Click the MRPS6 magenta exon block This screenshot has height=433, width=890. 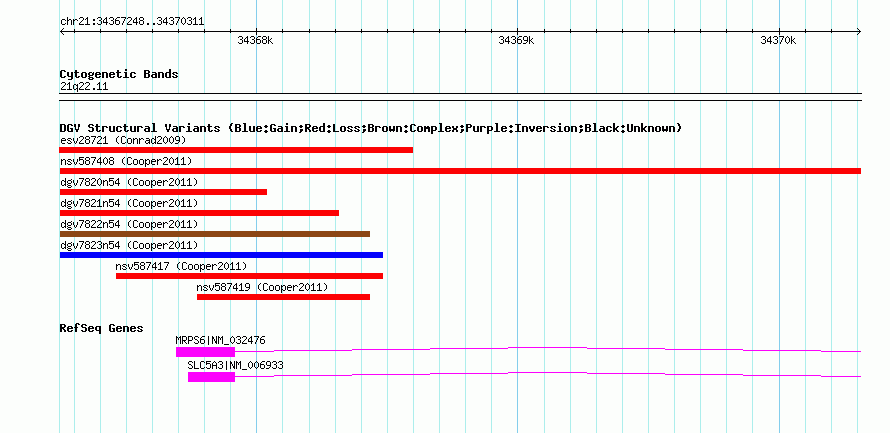point(205,352)
